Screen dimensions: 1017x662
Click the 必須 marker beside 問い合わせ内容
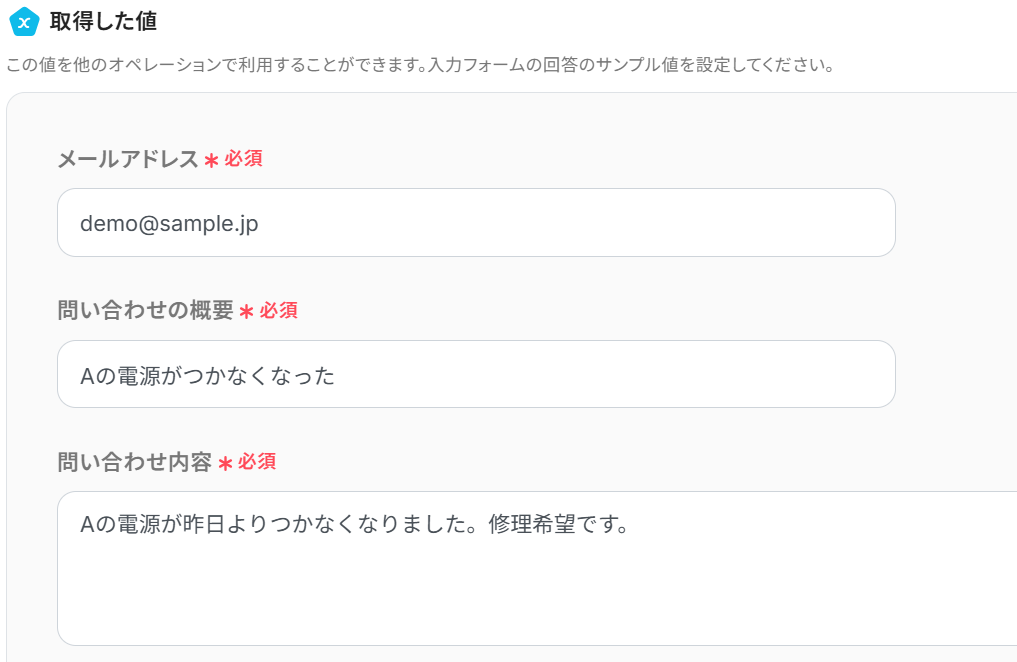point(257,462)
